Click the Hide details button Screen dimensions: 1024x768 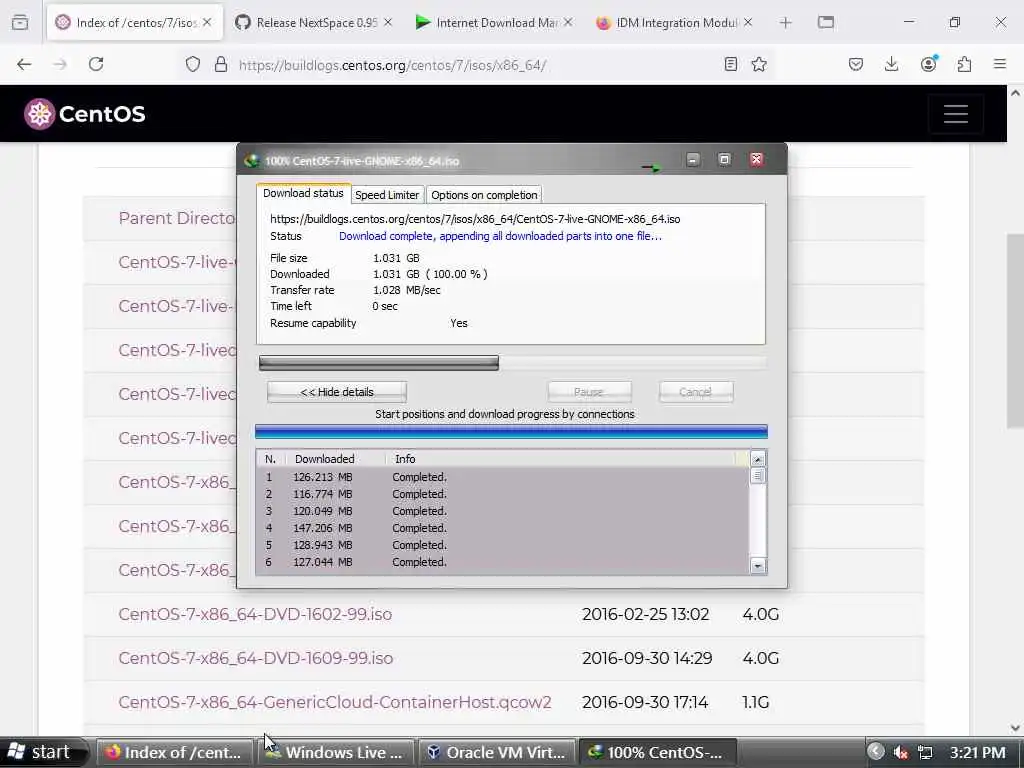click(x=337, y=392)
